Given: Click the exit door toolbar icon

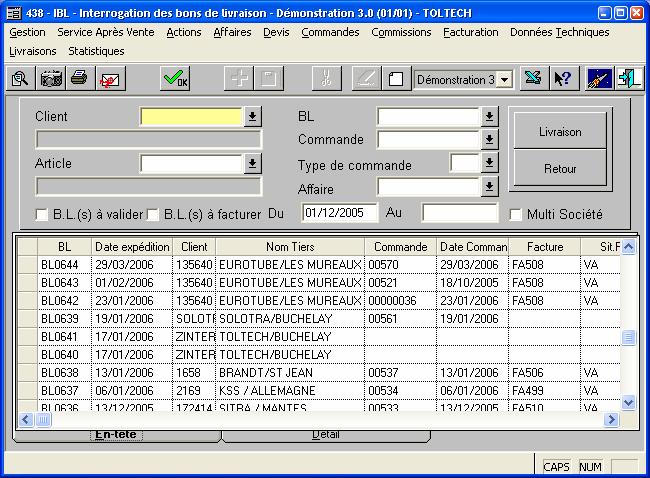Looking at the screenshot, I should coord(629,78).
